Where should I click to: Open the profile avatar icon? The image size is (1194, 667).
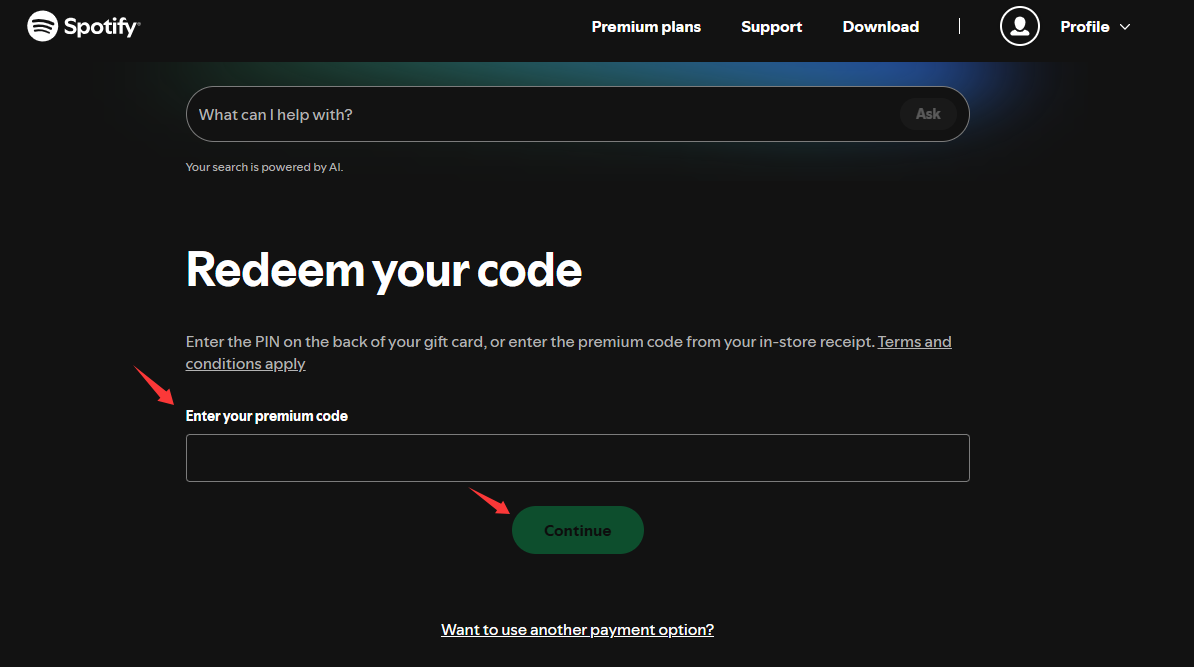tap(1020, 26)
